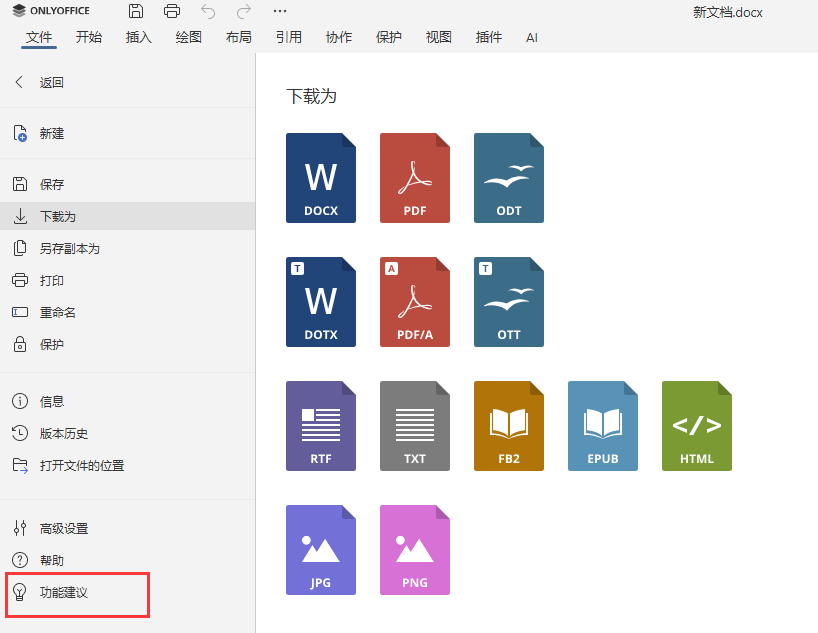Click 保存 in the file sidebar
Screen dimensions: 818x633
pyautogui.click(x=127, y=184)
